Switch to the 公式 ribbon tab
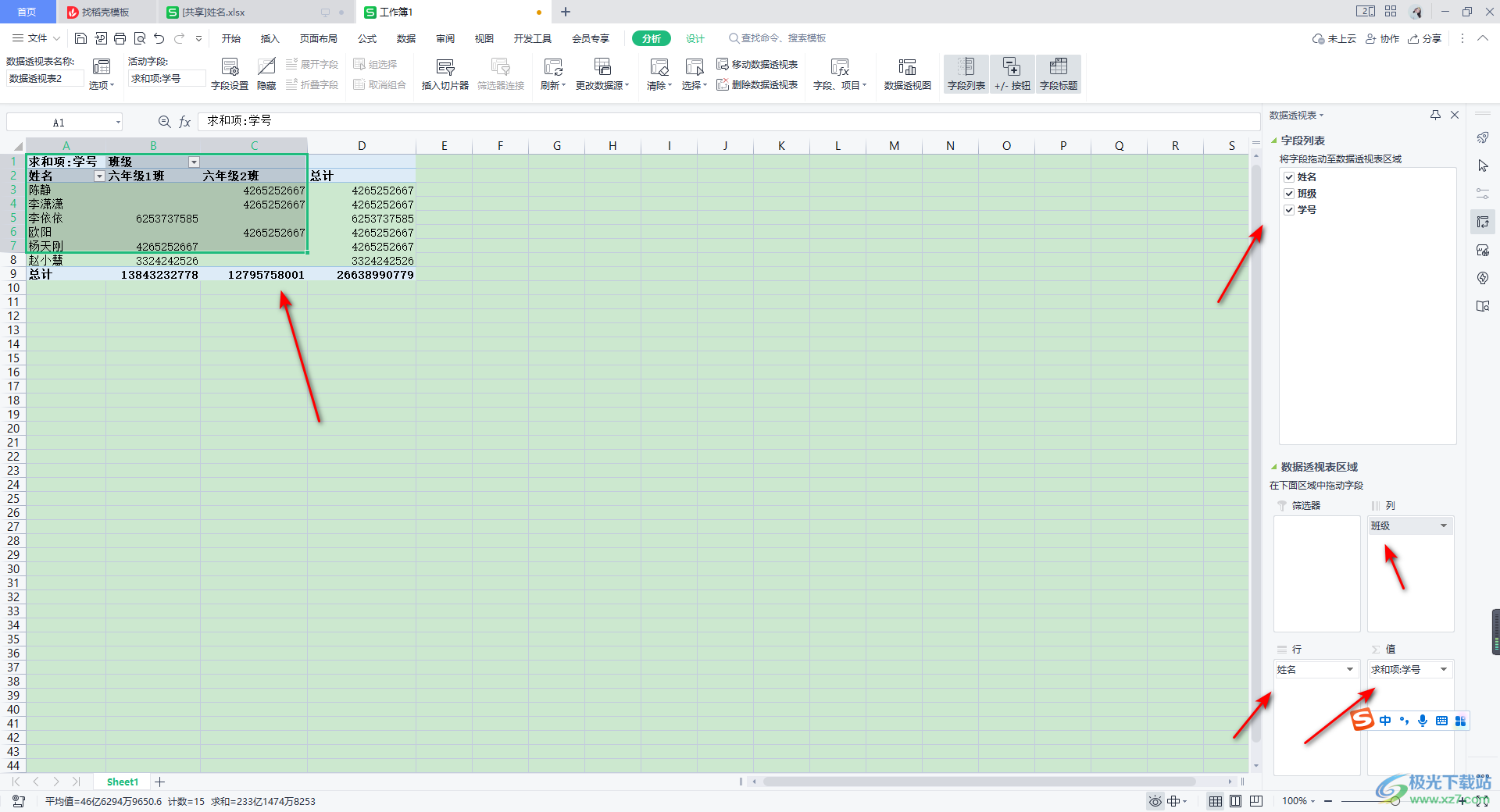 367,38
